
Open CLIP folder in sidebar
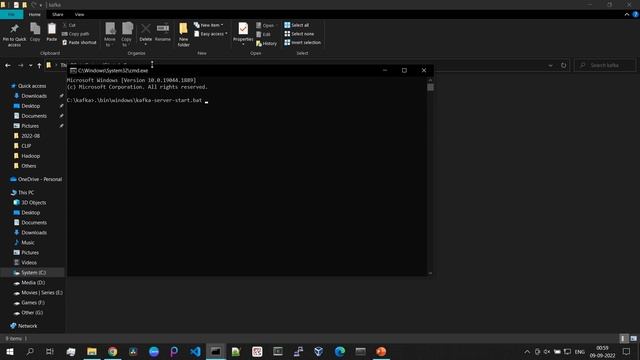tap(26, 146)
